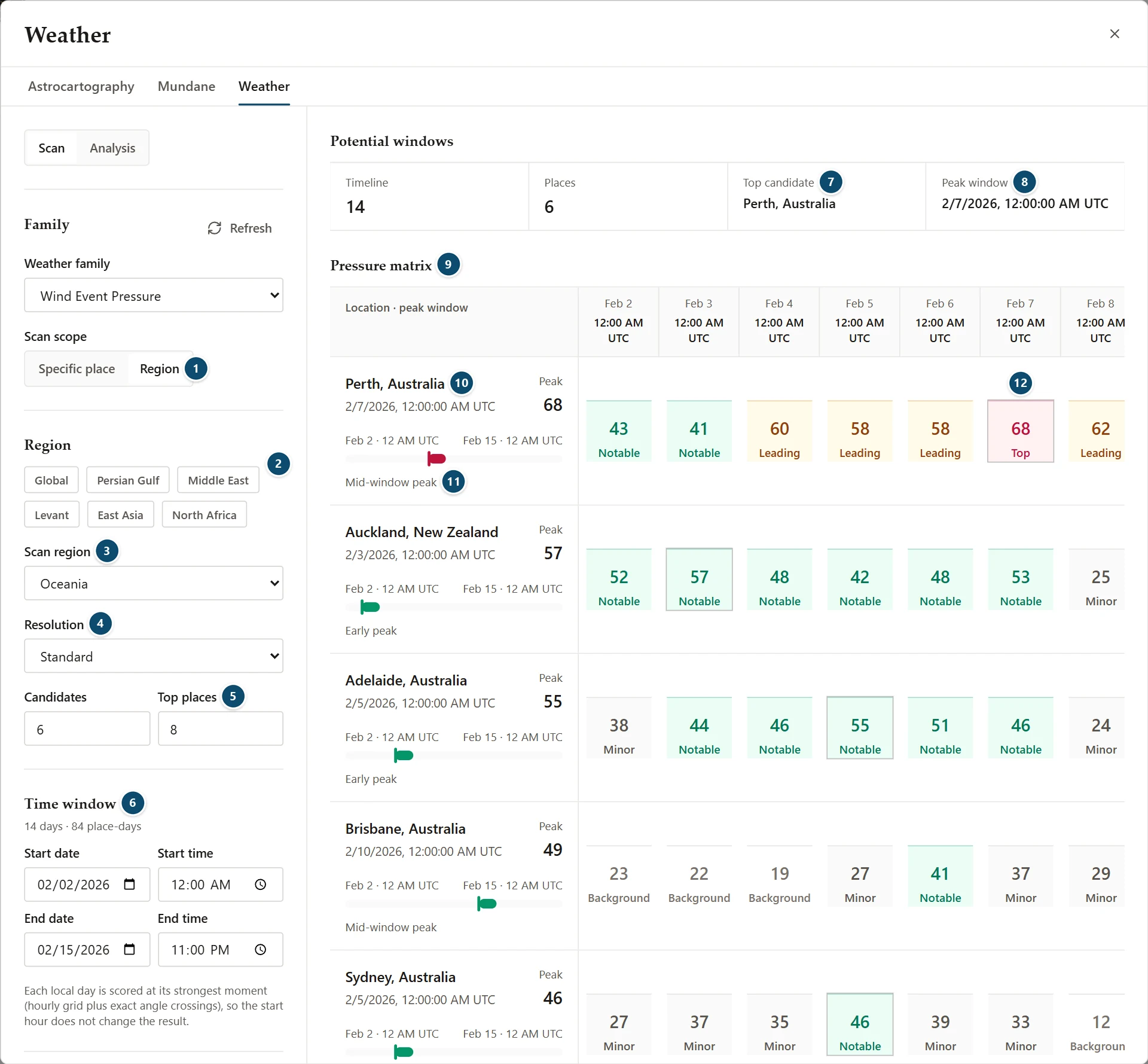Select Perth's Feb 4 cell scoring 60 Leading
Screen dimensions: 1148x1064
pos(779,431)
